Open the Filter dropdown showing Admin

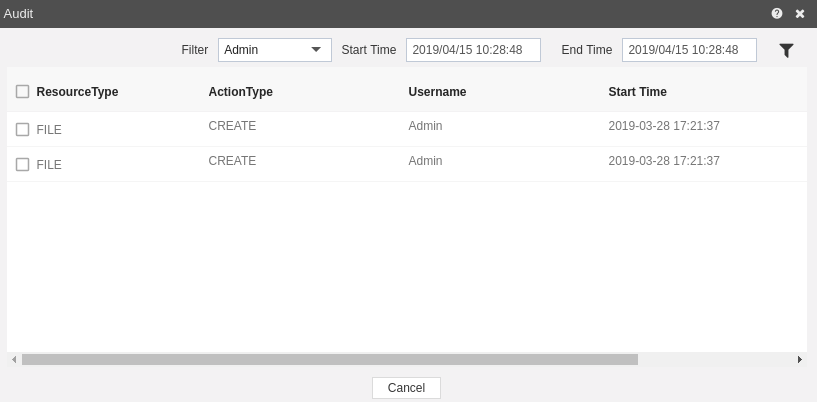tap(275, 50)
